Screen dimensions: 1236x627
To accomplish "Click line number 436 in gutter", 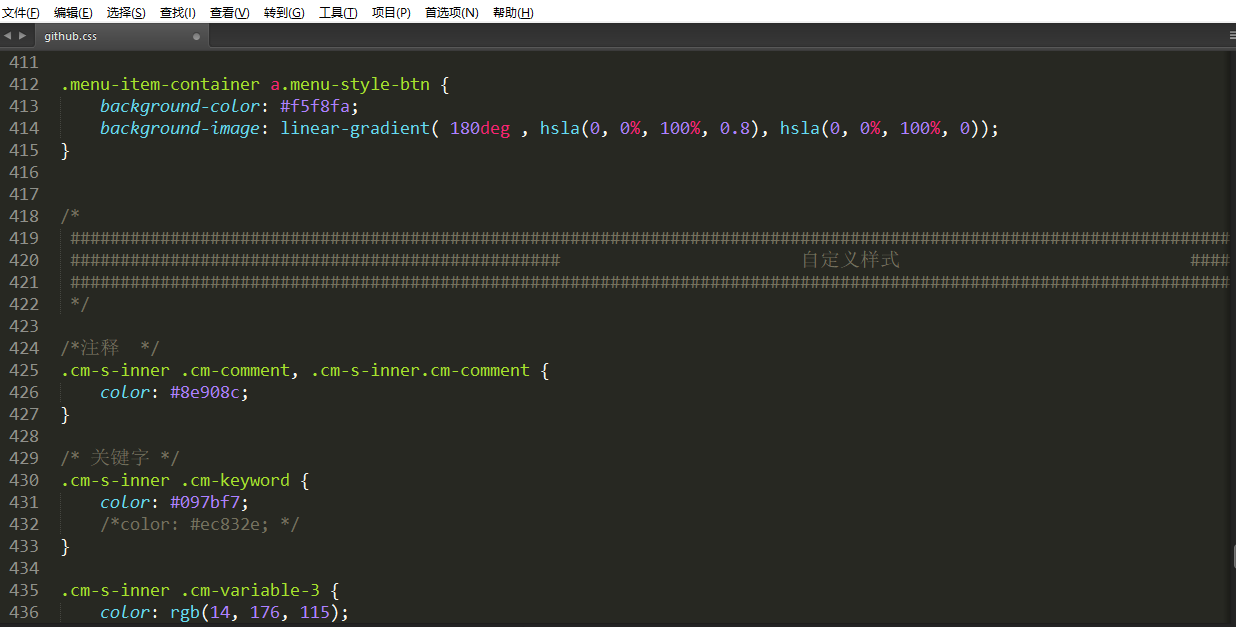I will click(24, 613).
